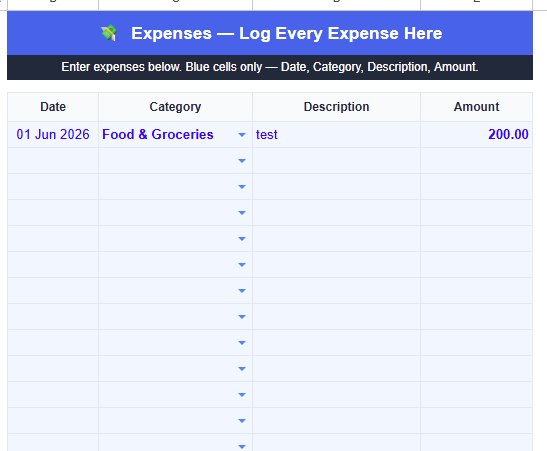Click the "Description" column header cell
The image size is (547, 451).
(336, 107)
